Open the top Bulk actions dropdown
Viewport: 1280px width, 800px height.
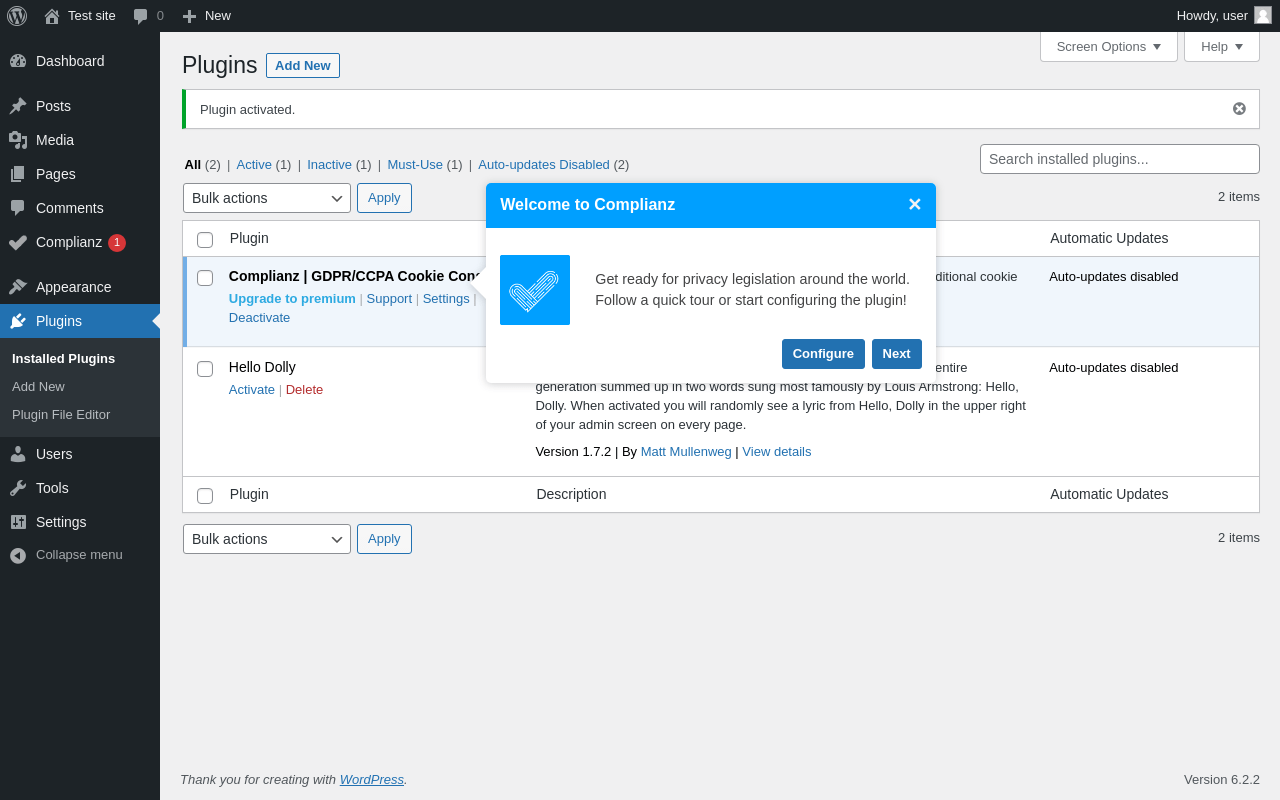(267, 198)
